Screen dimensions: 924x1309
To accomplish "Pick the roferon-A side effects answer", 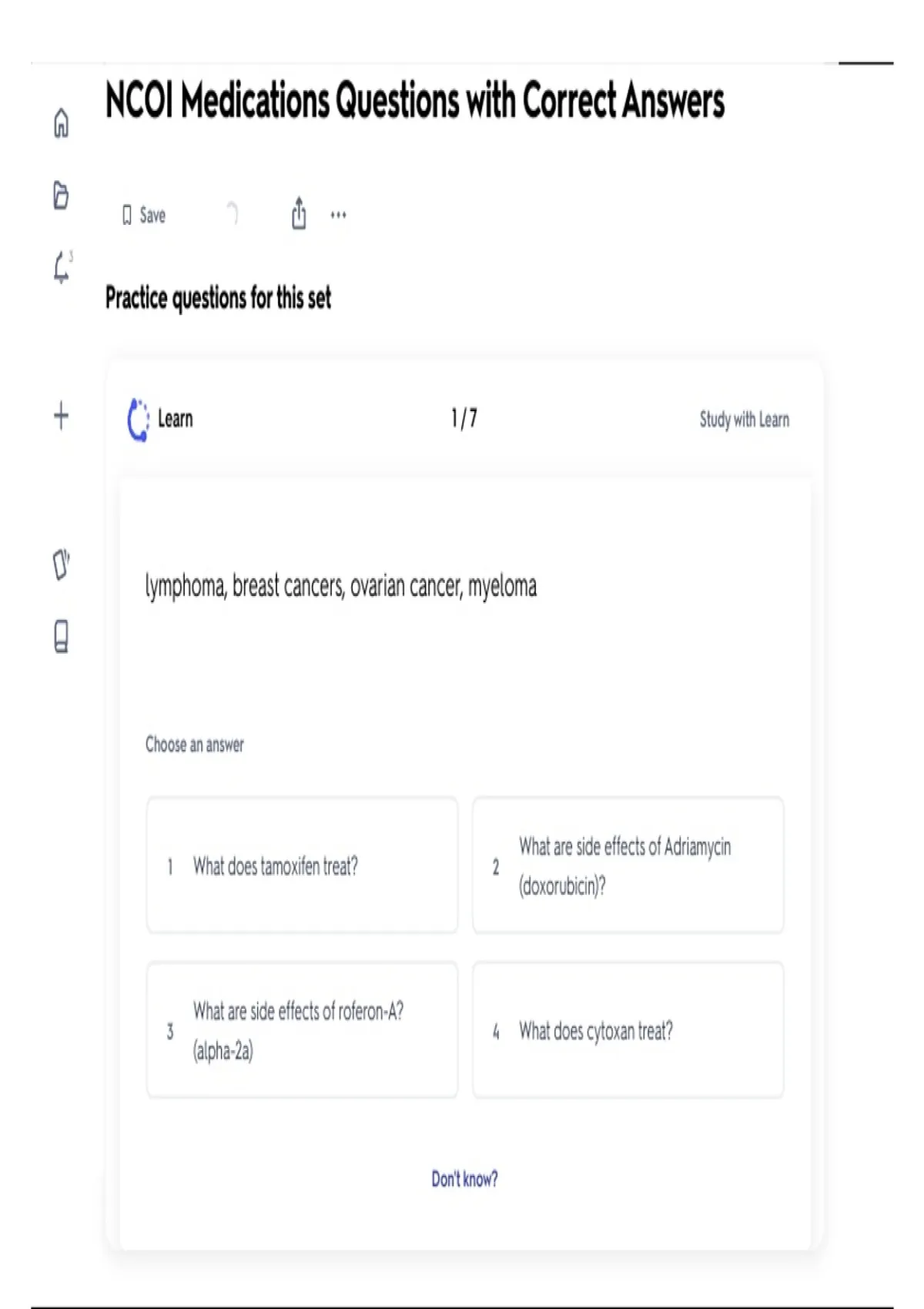I will [302, 1030].
